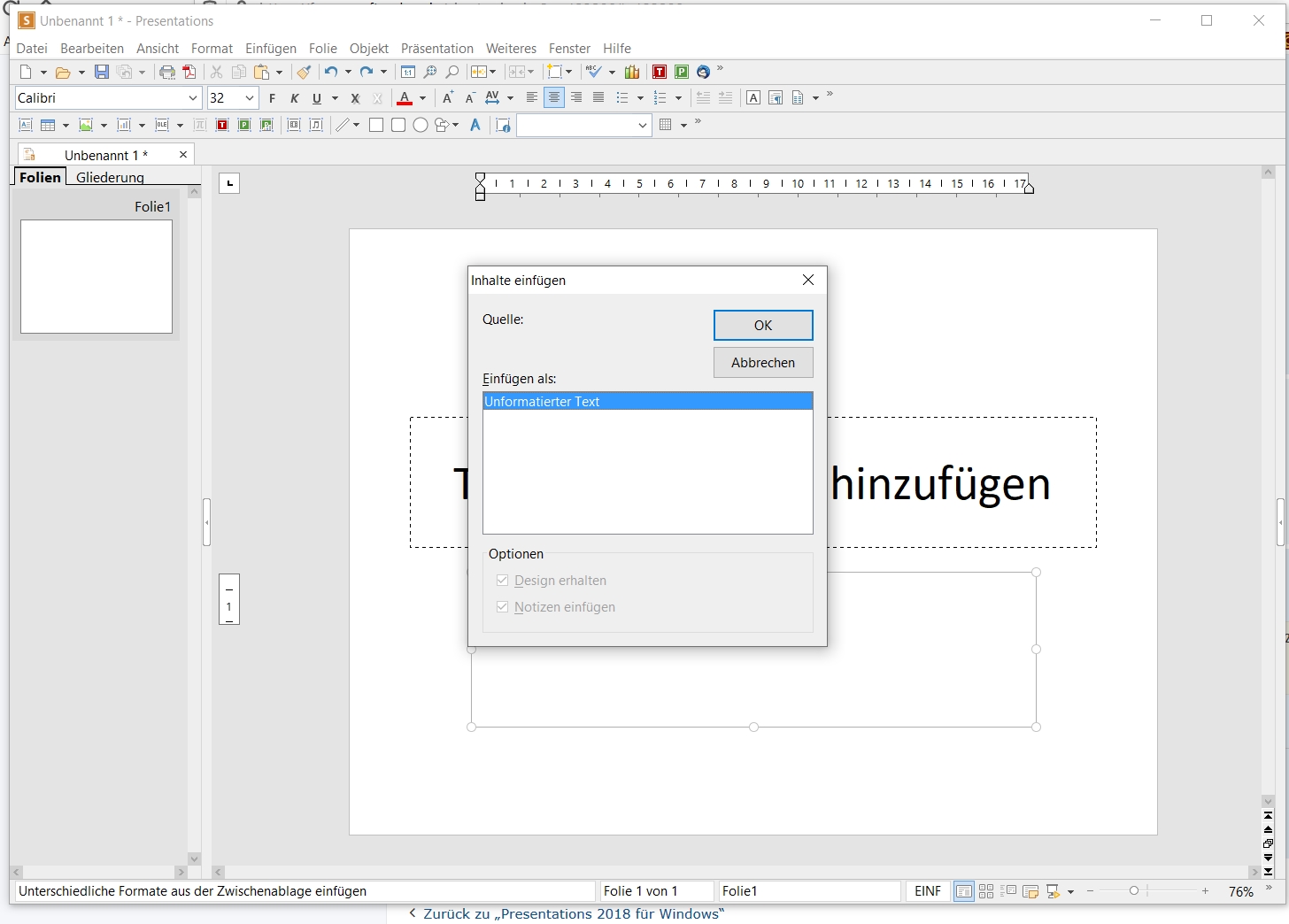
Task: Toggle bold formatting with F button
Action: pyautogui.click(x=273, y=98)
